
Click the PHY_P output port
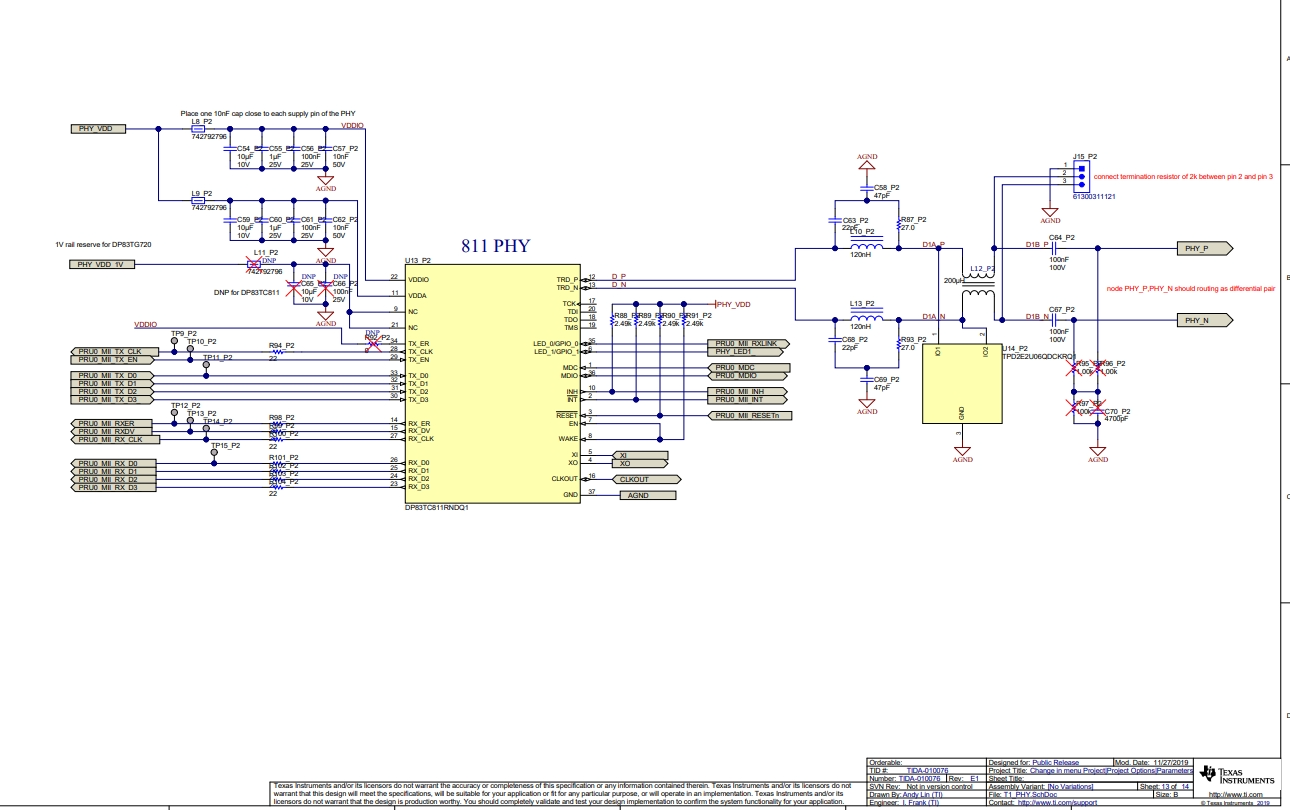(1205, 247)
